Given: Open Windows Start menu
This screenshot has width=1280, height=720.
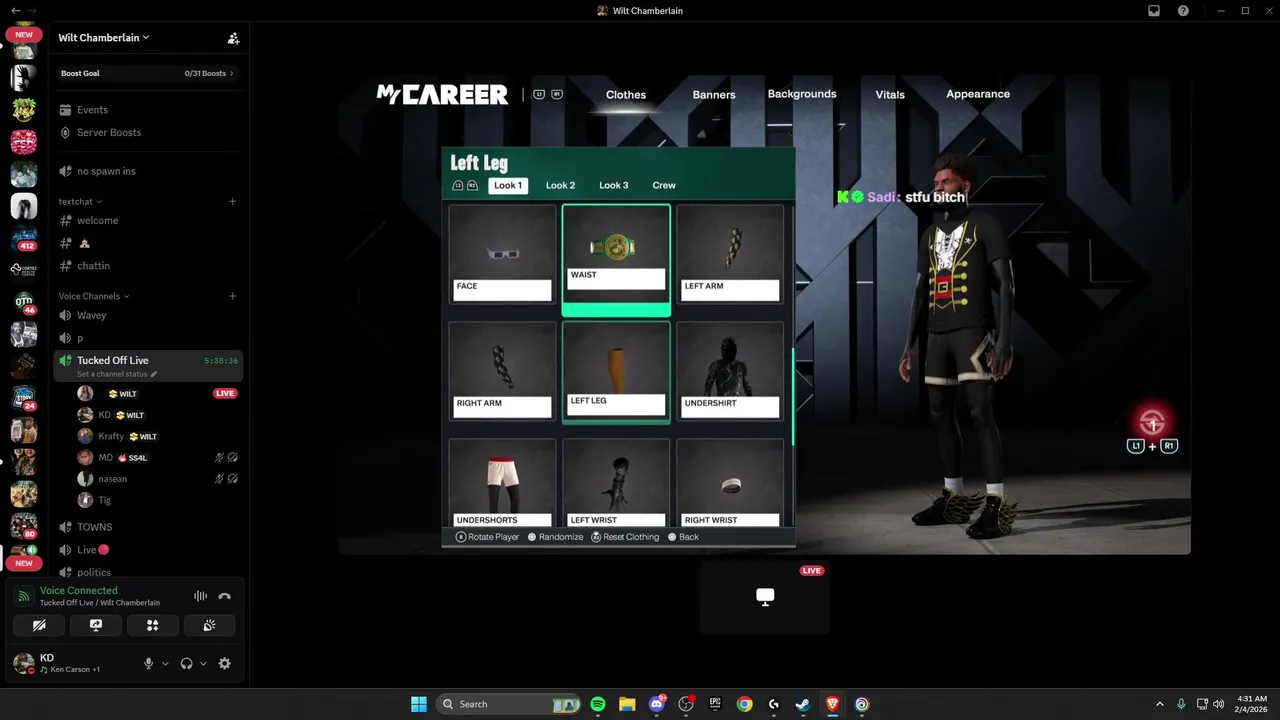Looking at the screenshot, I should pyautogui.click(x=419, y=704).
